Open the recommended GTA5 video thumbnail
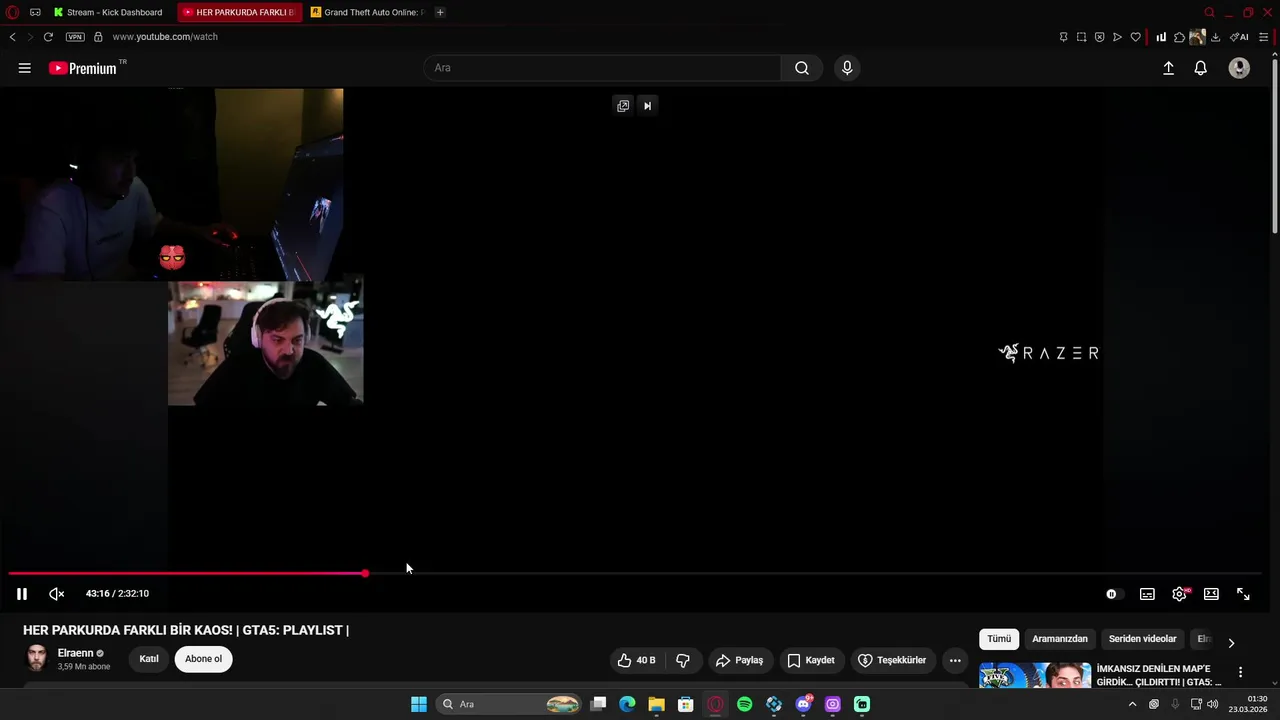Image resolution: width=1280 pixels, height=720 pixels. click(x=1035, y=675)
